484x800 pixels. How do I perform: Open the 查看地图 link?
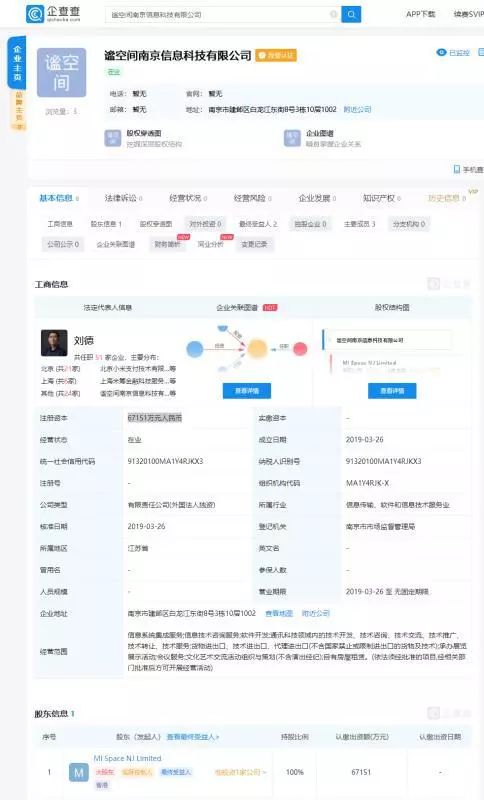coord(279,613)
